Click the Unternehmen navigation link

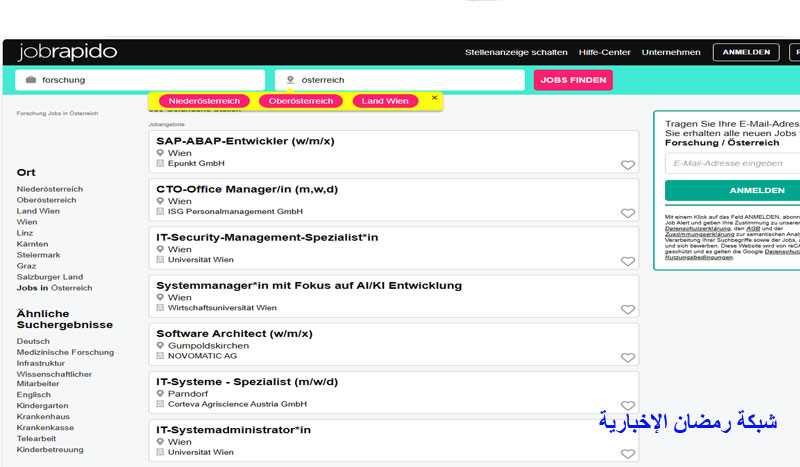coord(671,52)
